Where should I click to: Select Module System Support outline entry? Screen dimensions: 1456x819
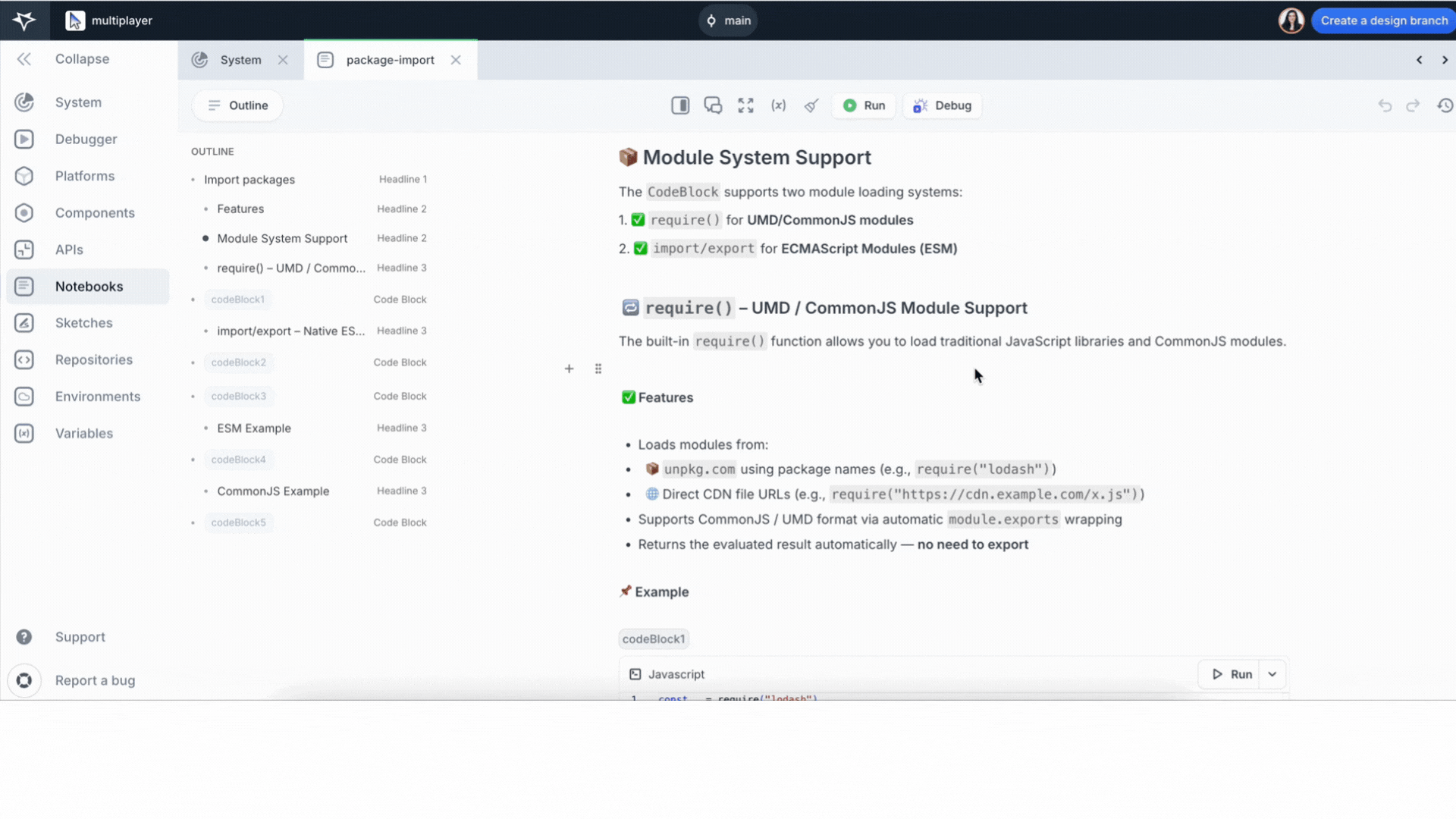(282, 238)
